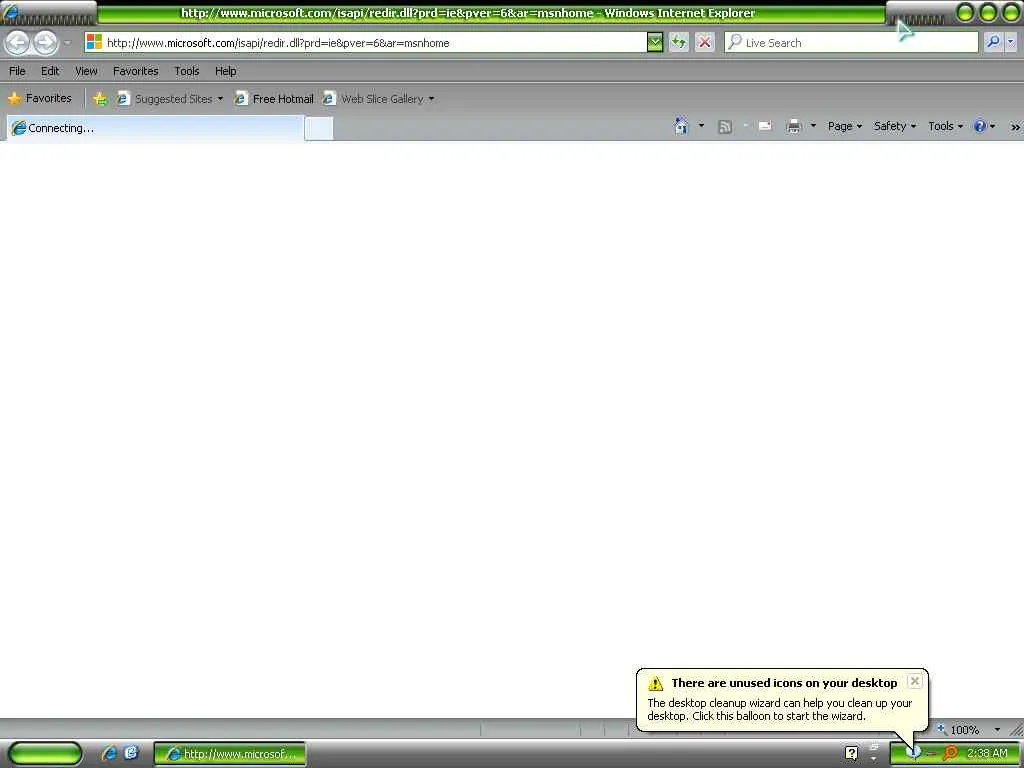This screenshot has width=1024, height=768.
Task: Go back with the Back arrow button
Action: 18,43
